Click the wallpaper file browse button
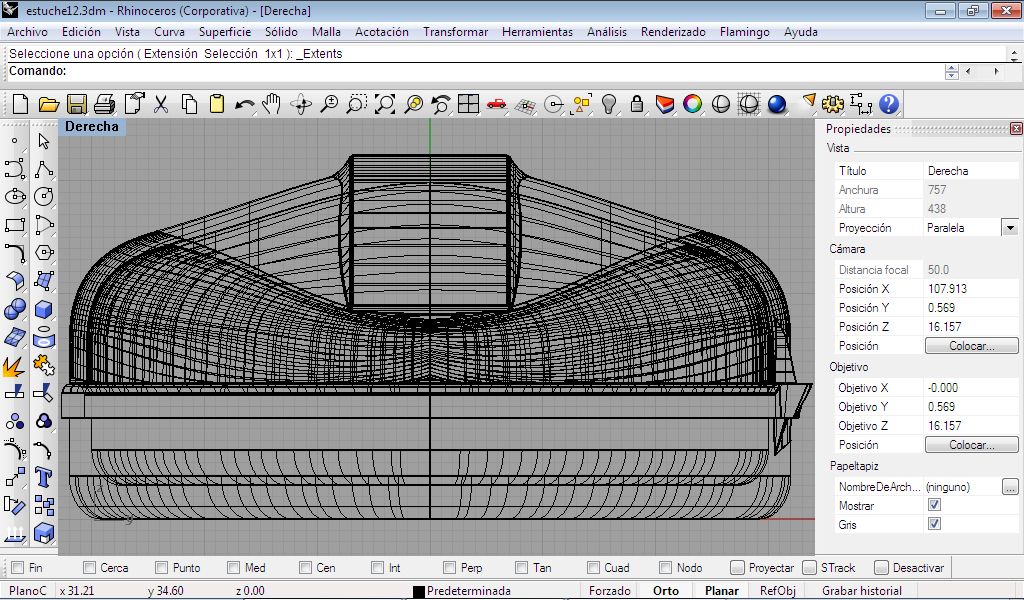Viewport: 1024px width, 600px height. tap(1010, 487)
